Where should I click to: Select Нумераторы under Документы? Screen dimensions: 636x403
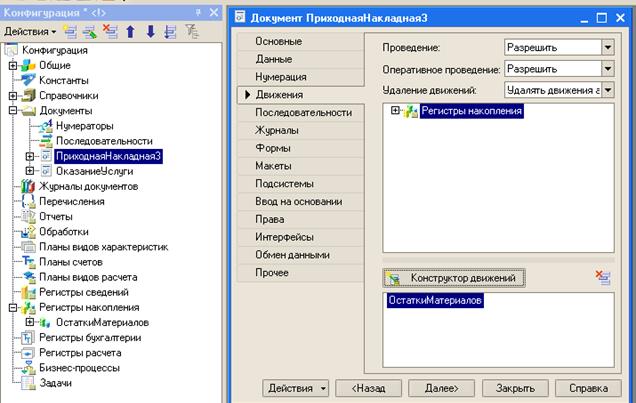click(x=84, y=126)
